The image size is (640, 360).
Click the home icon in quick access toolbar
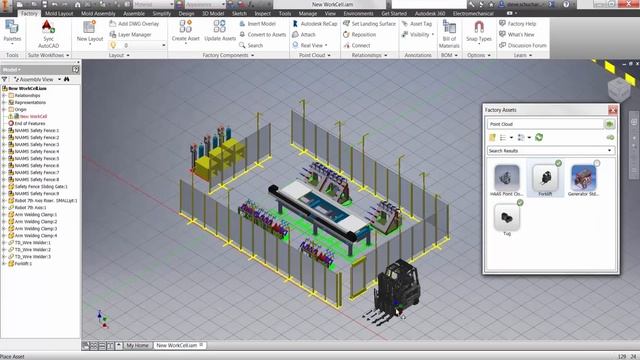point(78,4)
